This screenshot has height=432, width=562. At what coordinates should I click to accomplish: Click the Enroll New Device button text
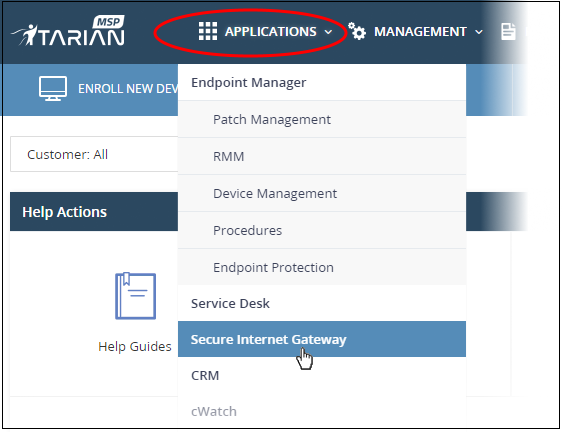[x=128, y=89]
